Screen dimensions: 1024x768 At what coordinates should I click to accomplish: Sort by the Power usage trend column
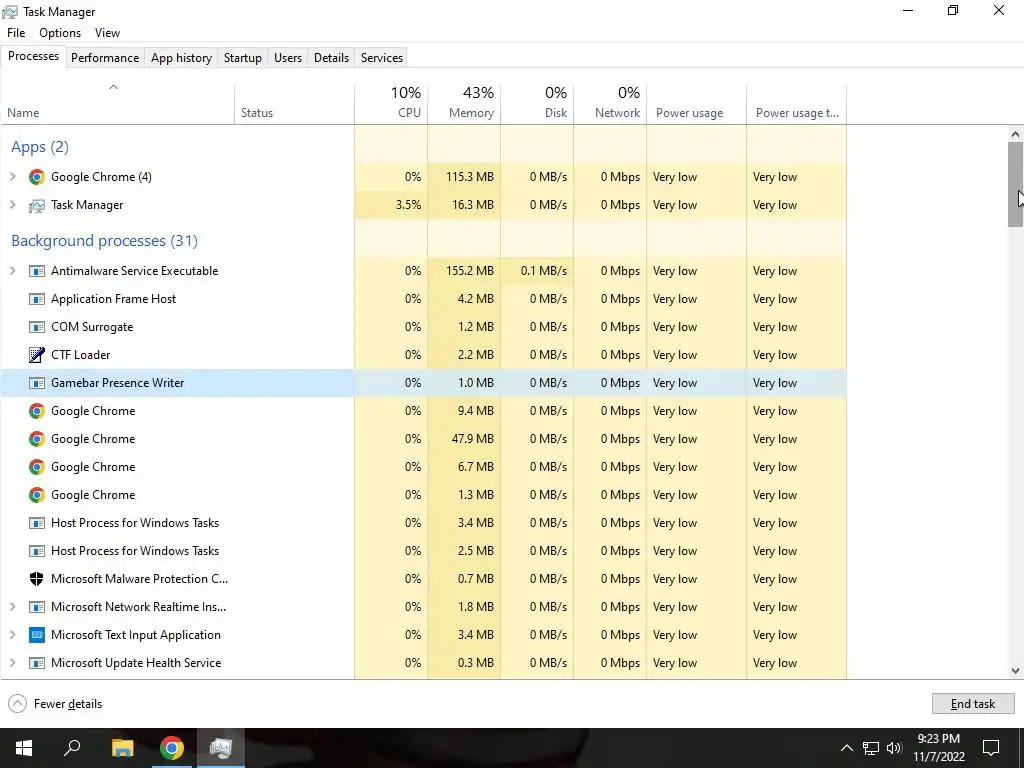click(x=797, y=103)
